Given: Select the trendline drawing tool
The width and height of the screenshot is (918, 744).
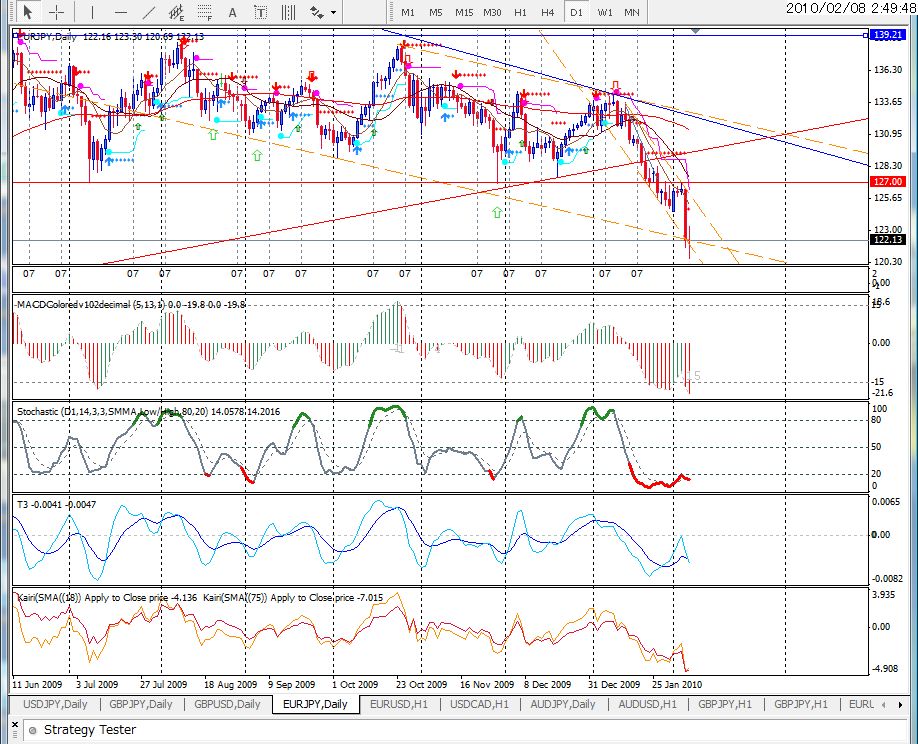Looking at the screenshot, I should [149, 12].
